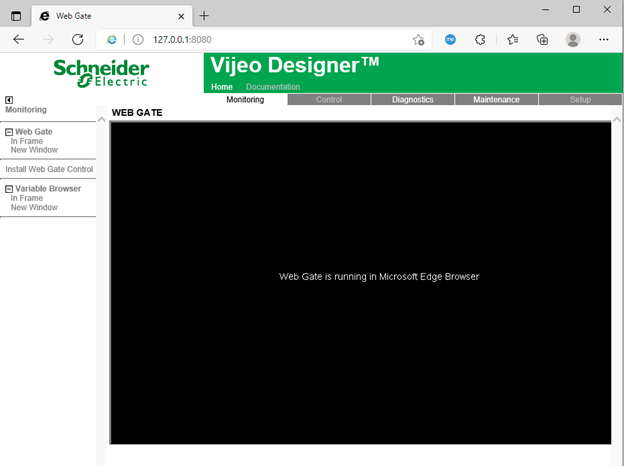Open Settings and more ellipsis menu
The image size is (624, 466).
(x=604, y=39)
